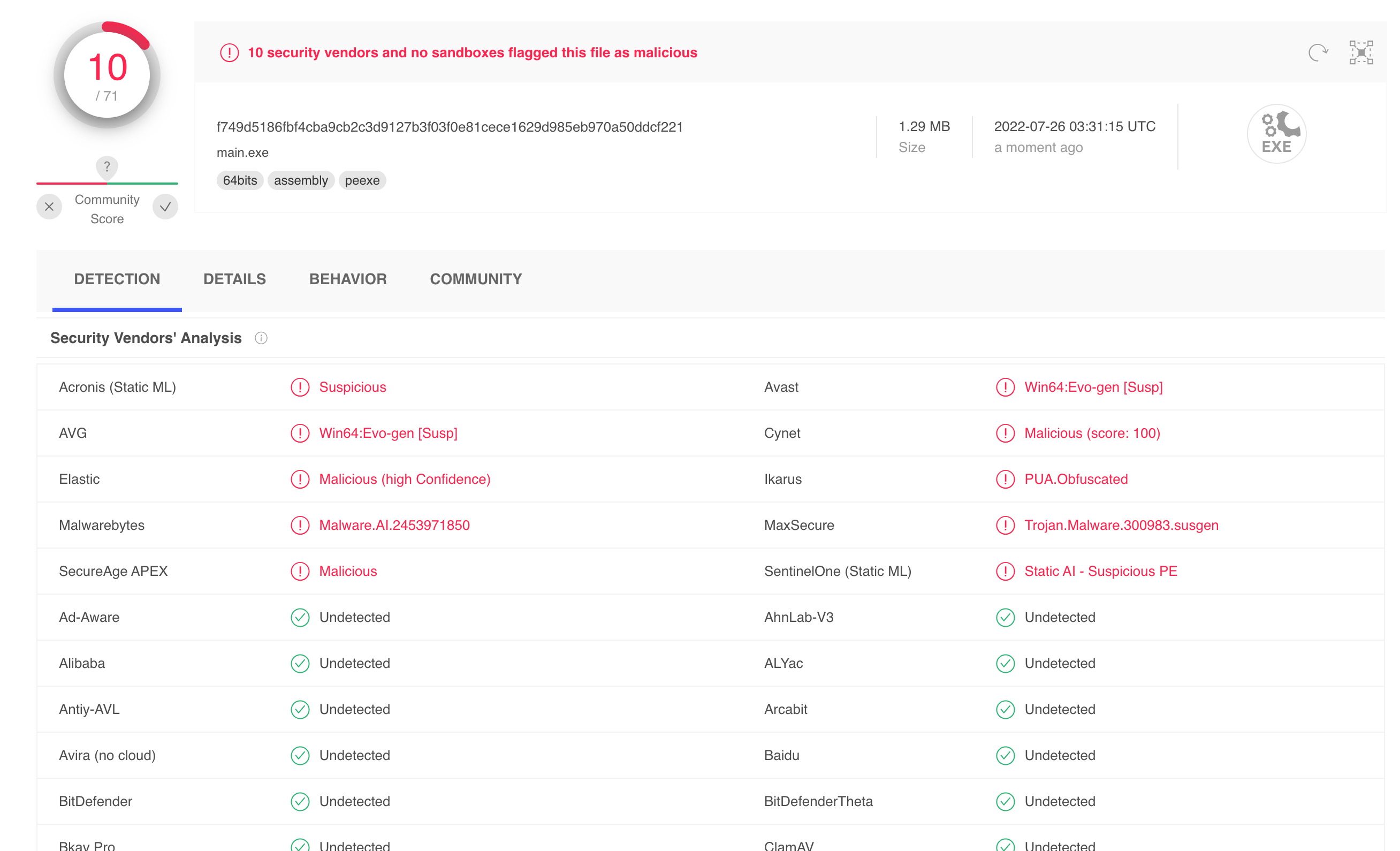The width and height of the screenshot is (1400, 851).
Task: Click the detection score gauge 10/71
Action: point(107,75)
